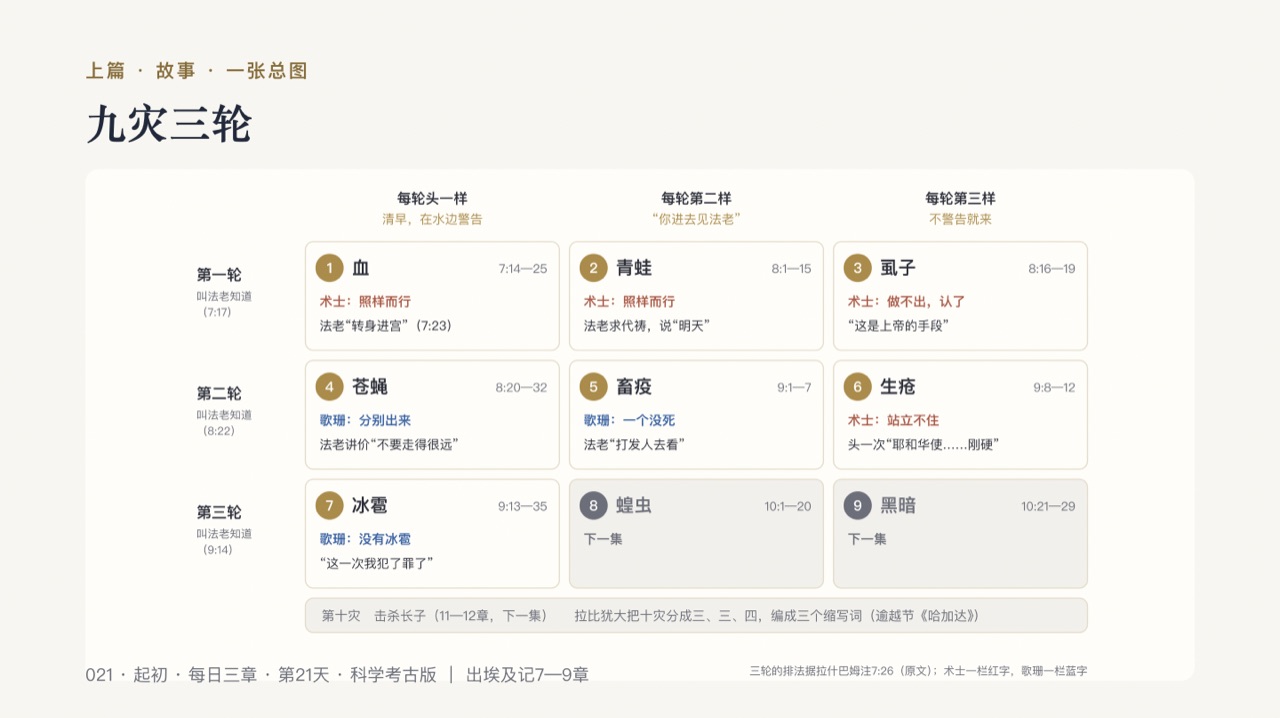Image resolution: width=1280 pixels, height=718 pixels.
Task: Select the grayed title 蝗虫
Action: tap(634, 506)
